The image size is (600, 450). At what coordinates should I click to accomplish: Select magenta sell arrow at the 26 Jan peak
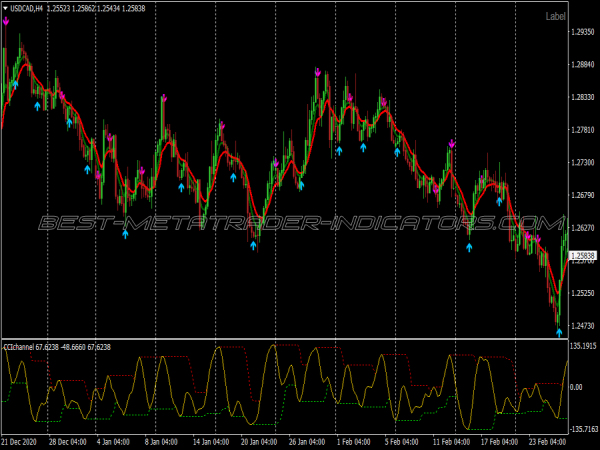pyautogui.click(x=317, y=72)
